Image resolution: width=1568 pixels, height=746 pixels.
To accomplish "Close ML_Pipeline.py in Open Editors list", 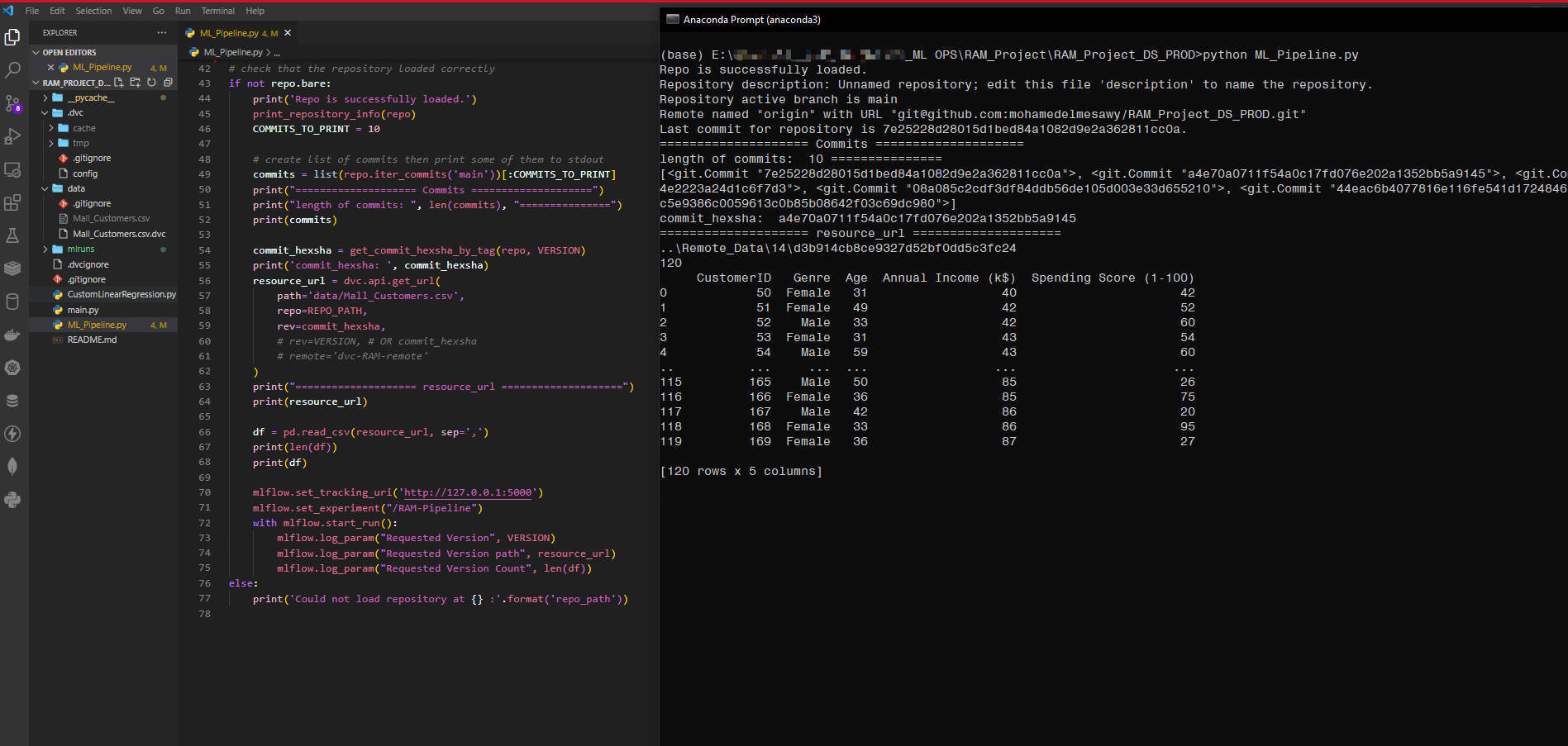I will tap(51, 68).
